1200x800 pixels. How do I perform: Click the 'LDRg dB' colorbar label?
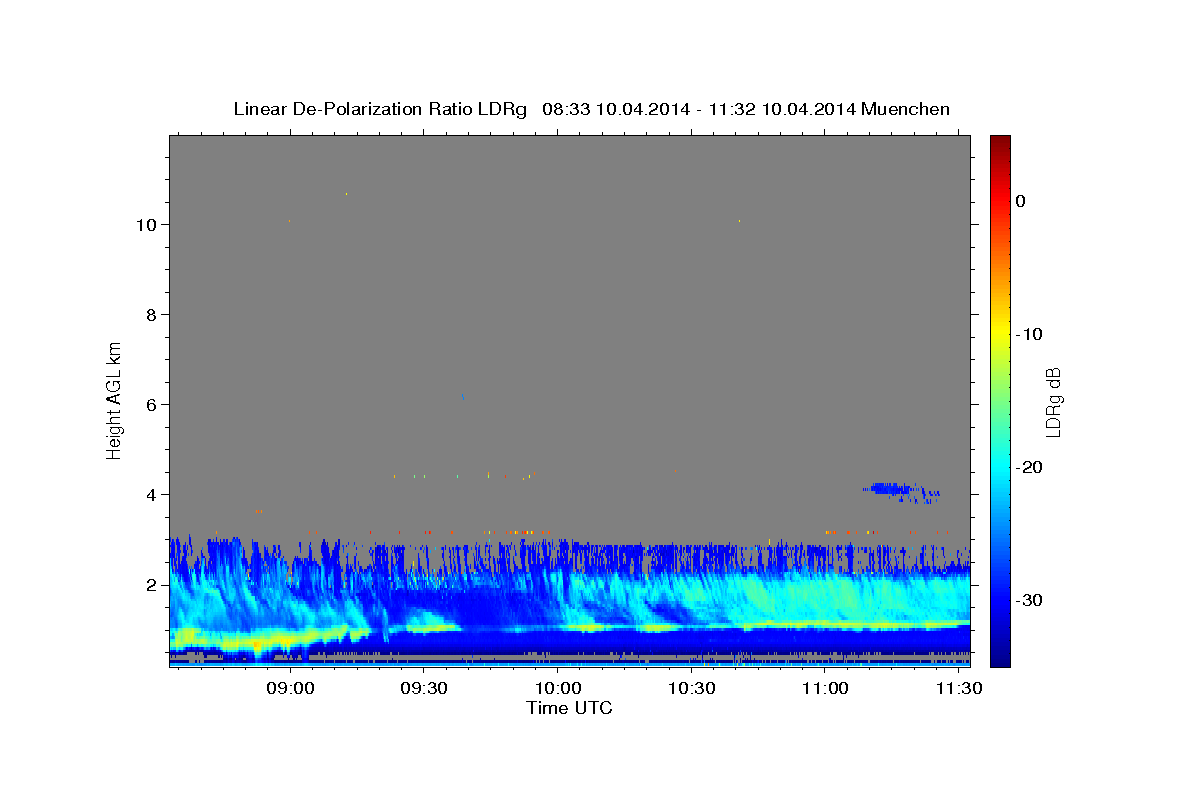[1052, 401]
